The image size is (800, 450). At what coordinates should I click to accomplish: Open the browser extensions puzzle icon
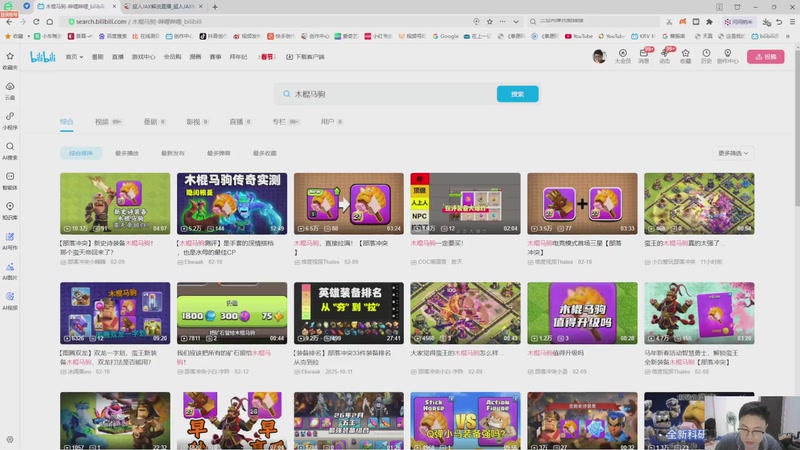709,21
